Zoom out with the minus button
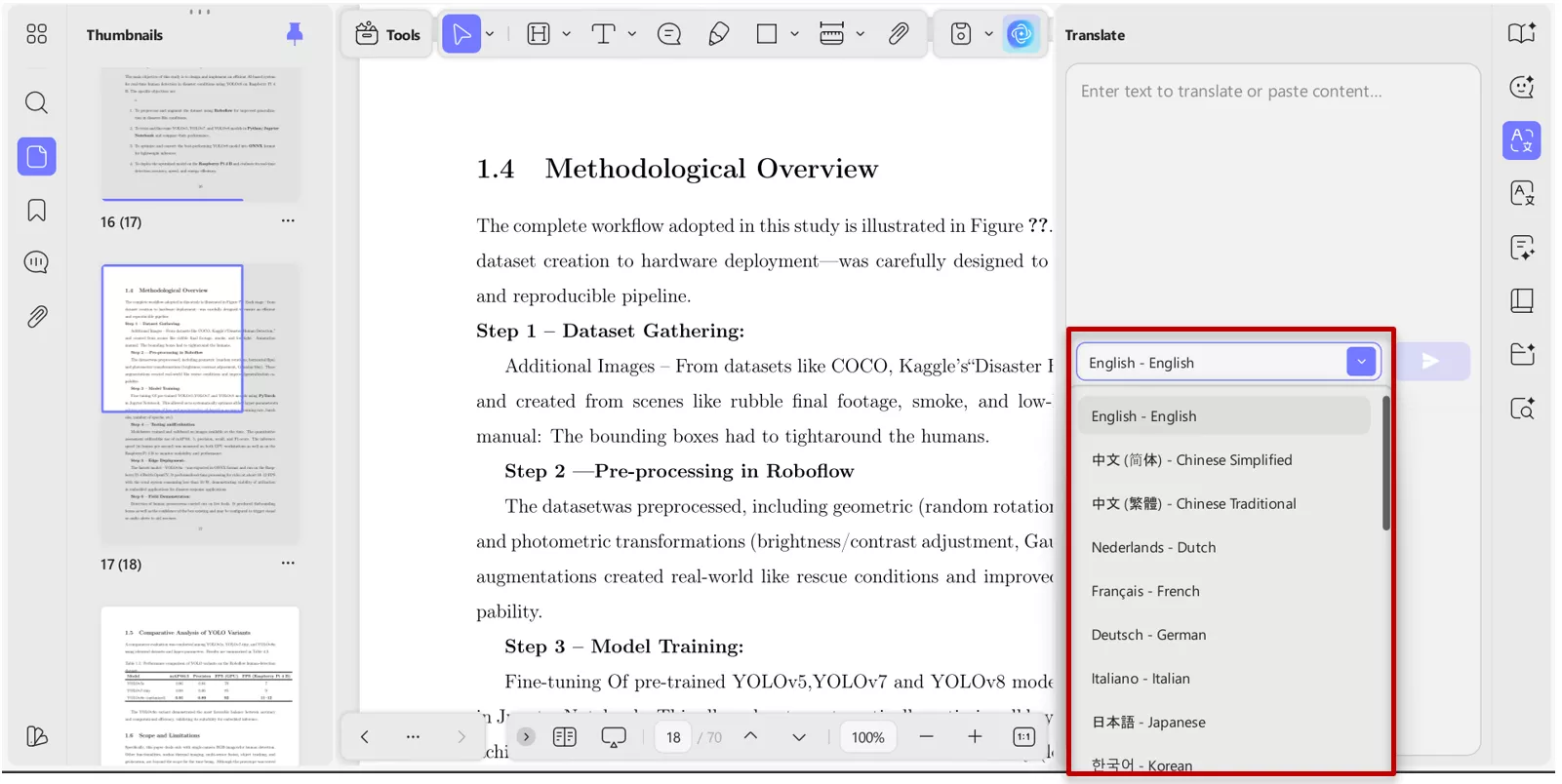The width and height of the screenshot is (1562, 784). [x=926, y=737]
